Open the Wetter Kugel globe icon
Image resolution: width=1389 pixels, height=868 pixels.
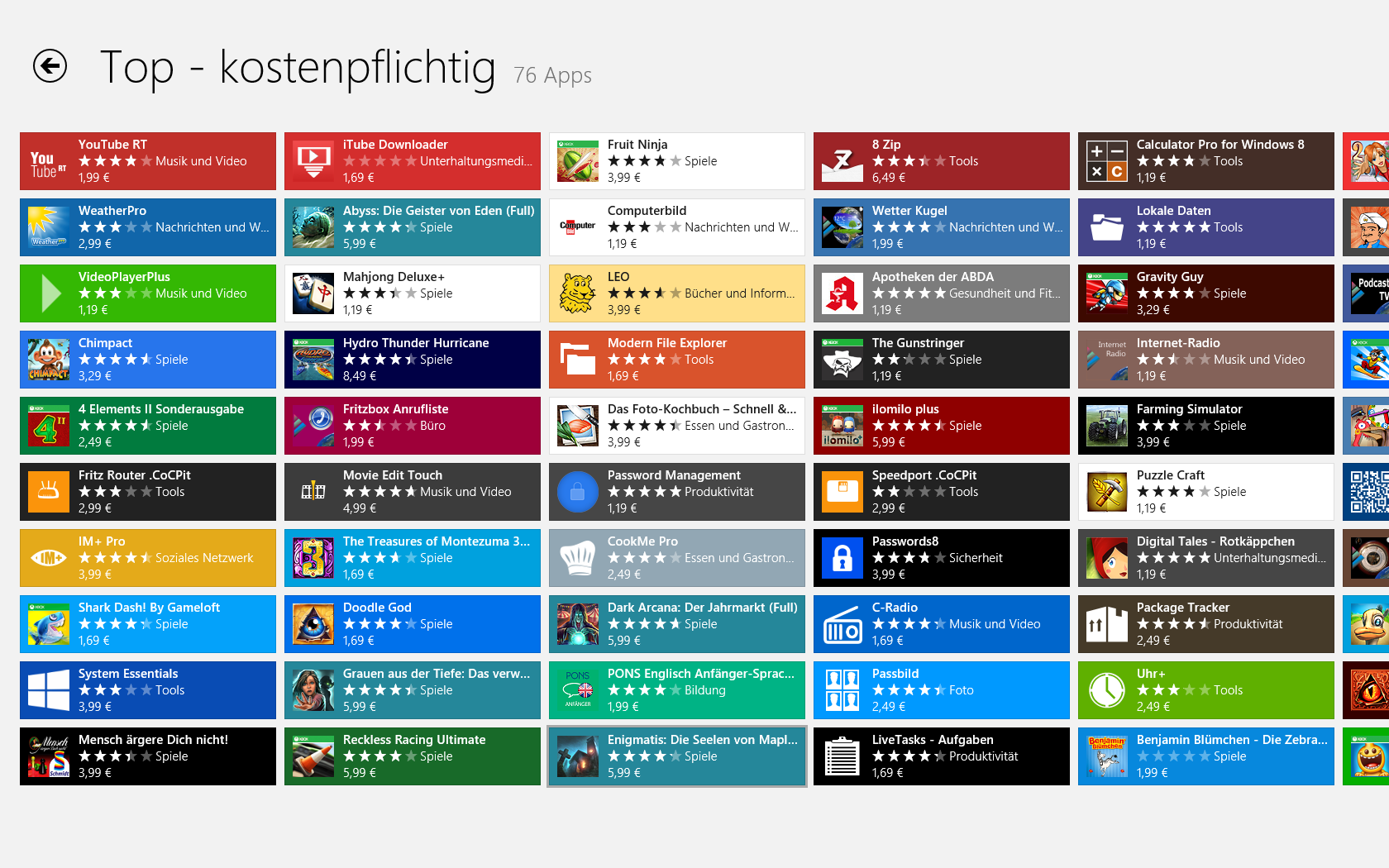click(x=842, y=227)
